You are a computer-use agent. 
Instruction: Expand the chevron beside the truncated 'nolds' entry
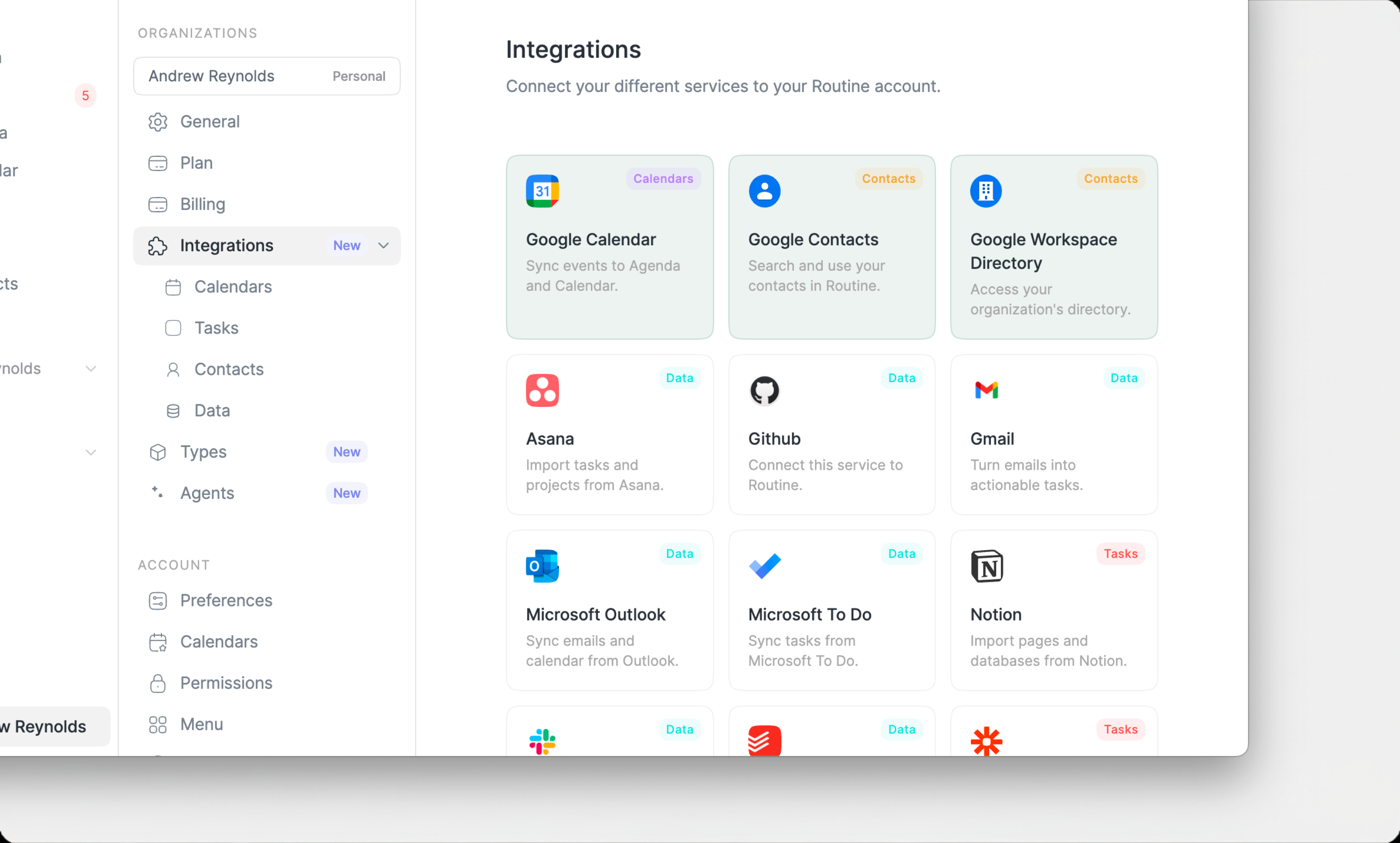(x=90, y=369)
